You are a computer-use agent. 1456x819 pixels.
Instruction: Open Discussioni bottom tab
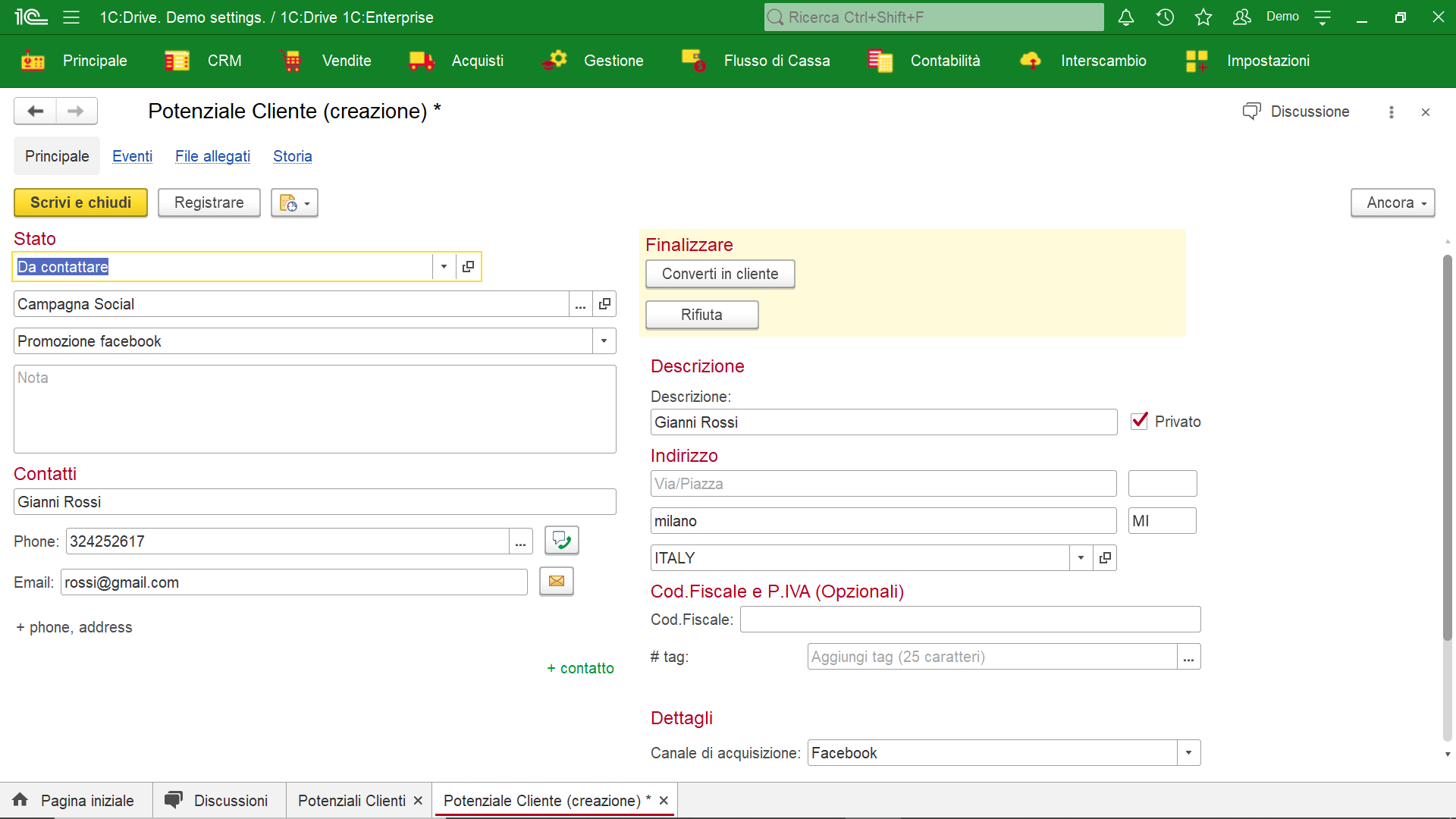point(218,801)
